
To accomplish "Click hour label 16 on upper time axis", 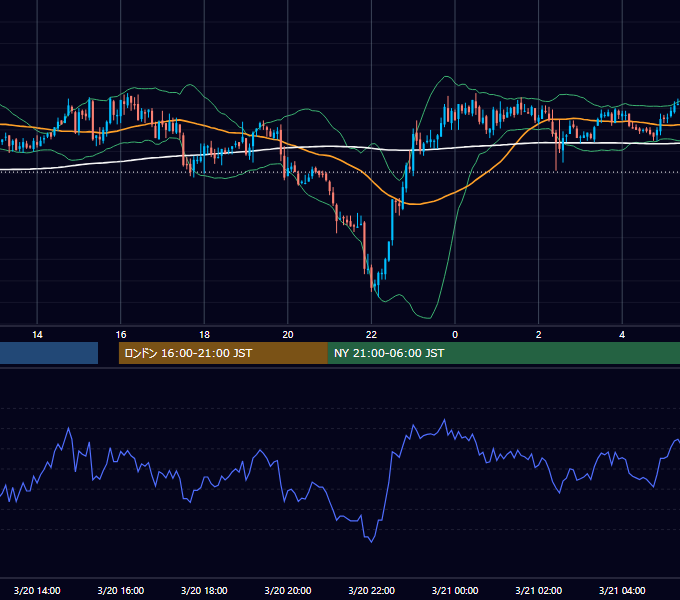I will (x=121, y=335).
